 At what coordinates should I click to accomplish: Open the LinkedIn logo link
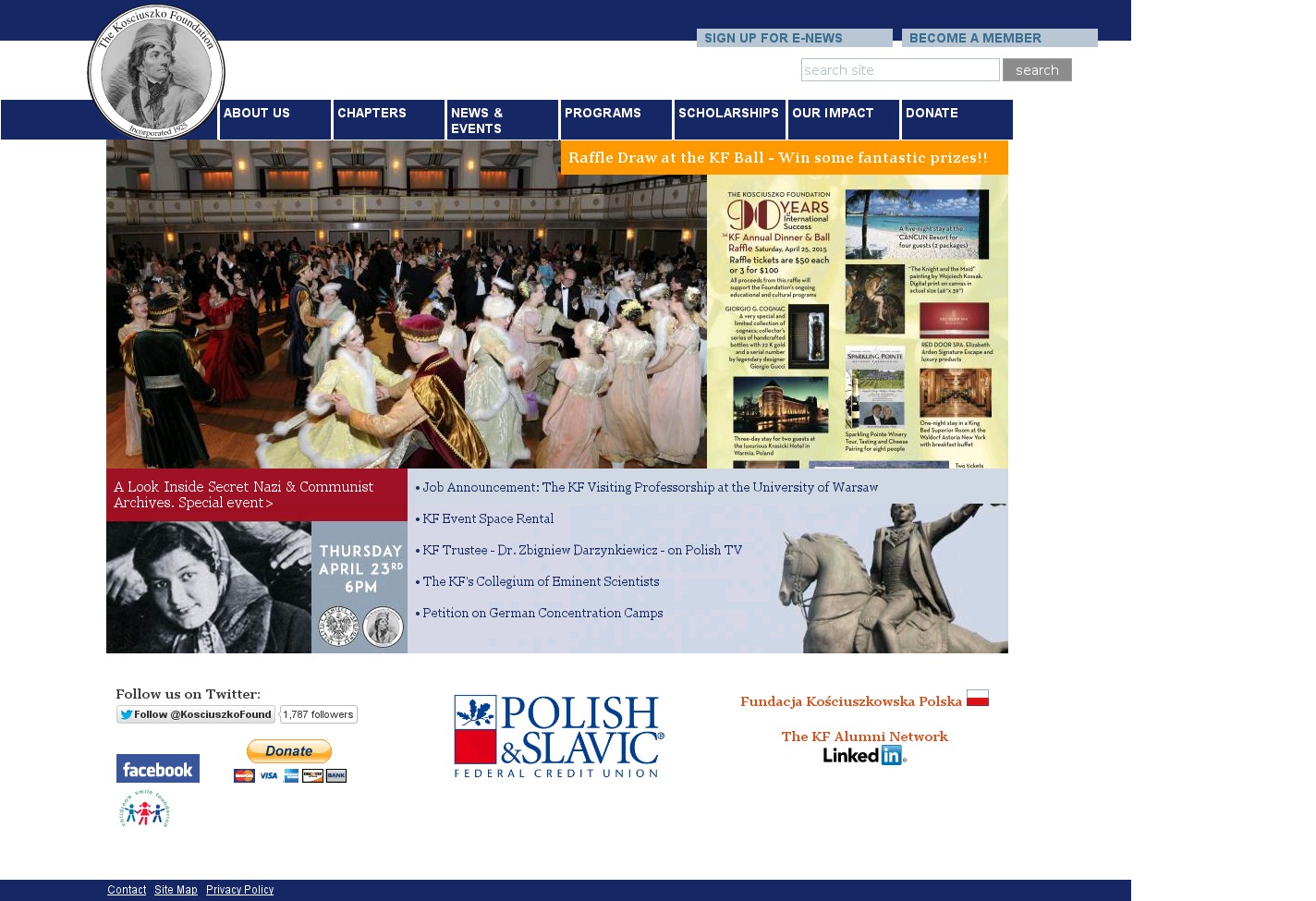pyautogui.click(x=864, y=755)
